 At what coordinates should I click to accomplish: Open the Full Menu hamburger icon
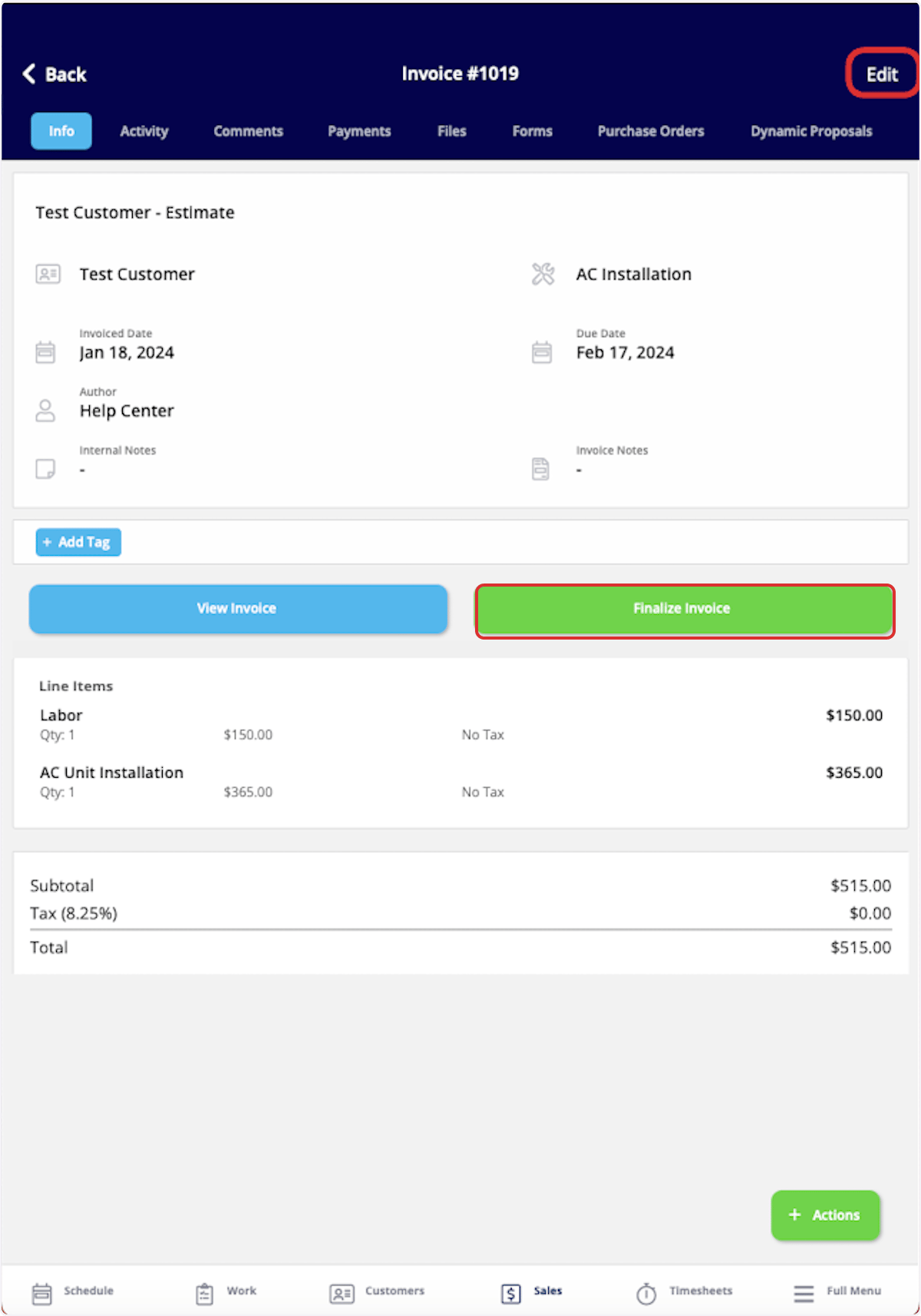click(804, 1294)
